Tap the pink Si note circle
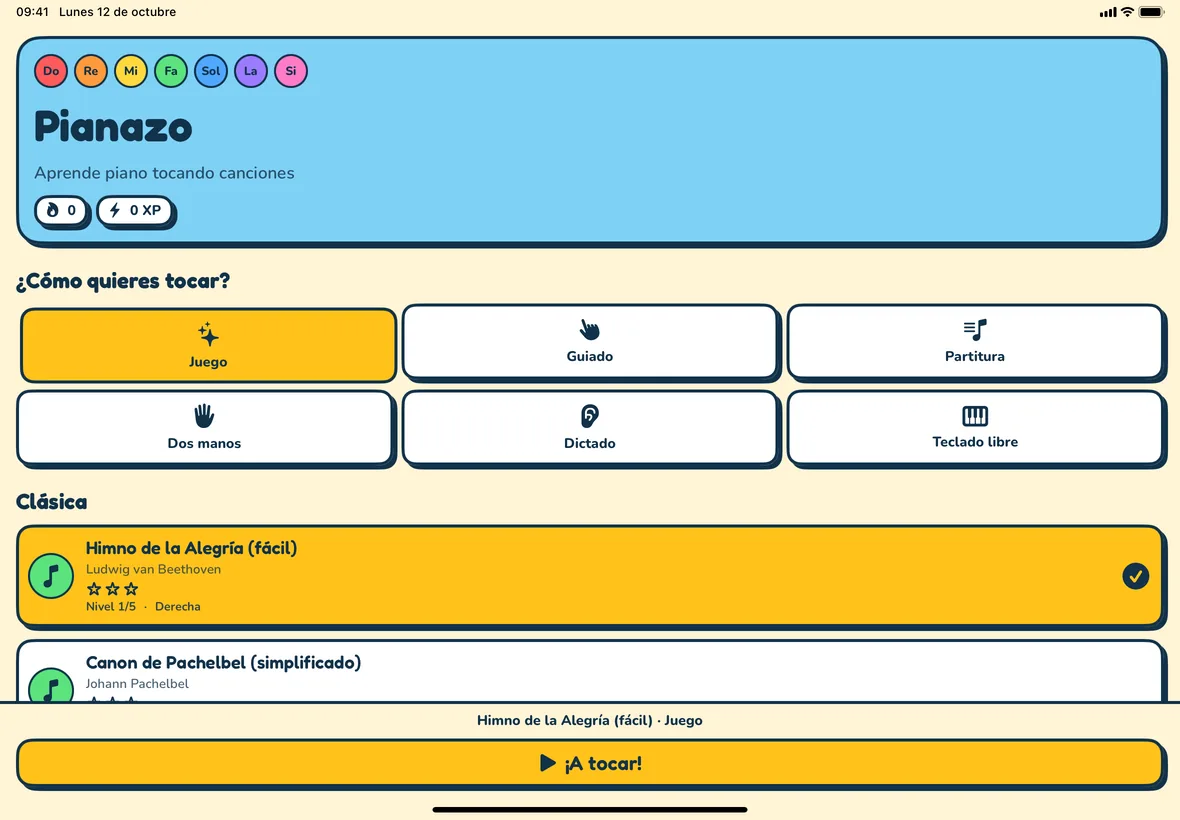This screenshot has width=1180, height=820. point(290,71)
